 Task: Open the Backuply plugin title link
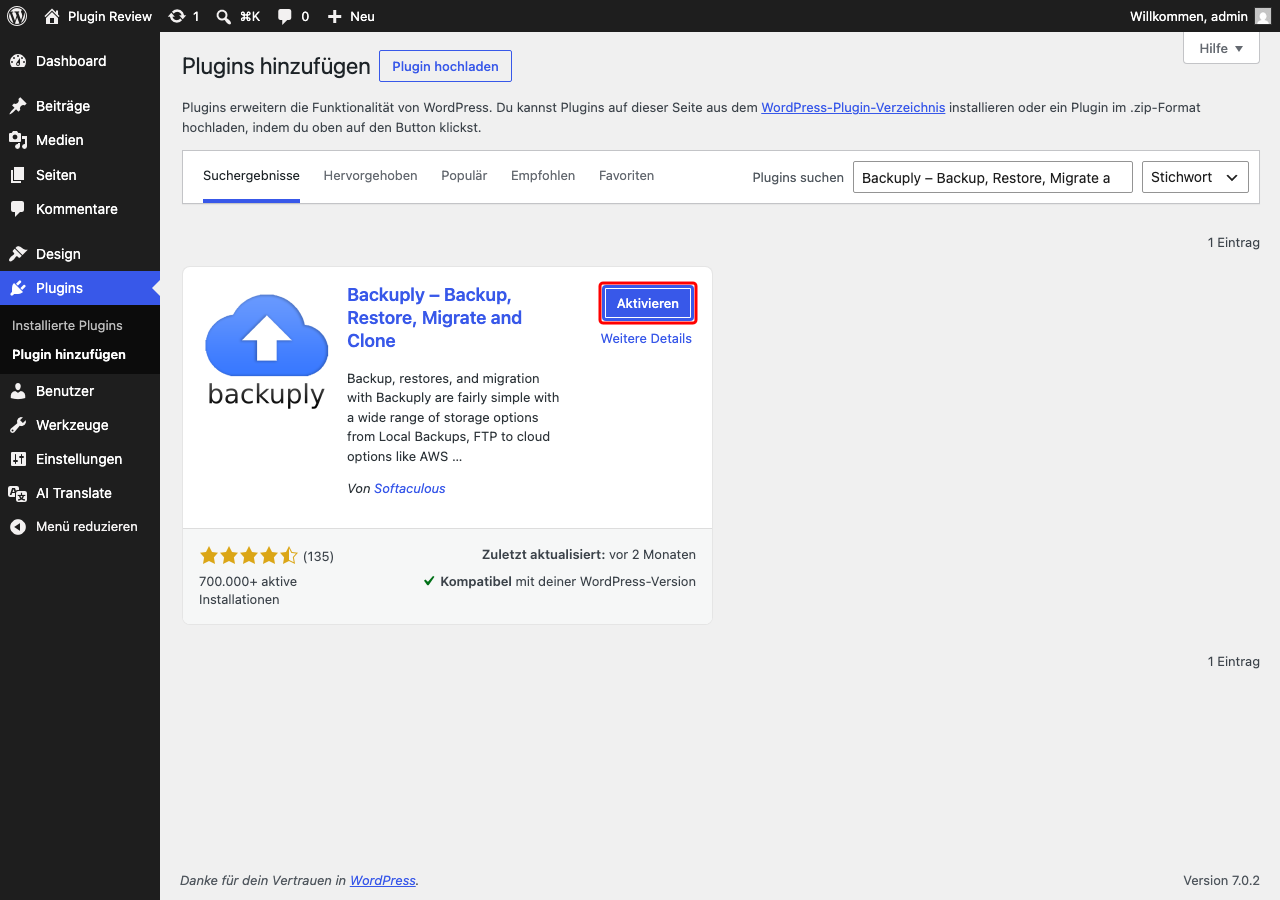click(435, 318)
